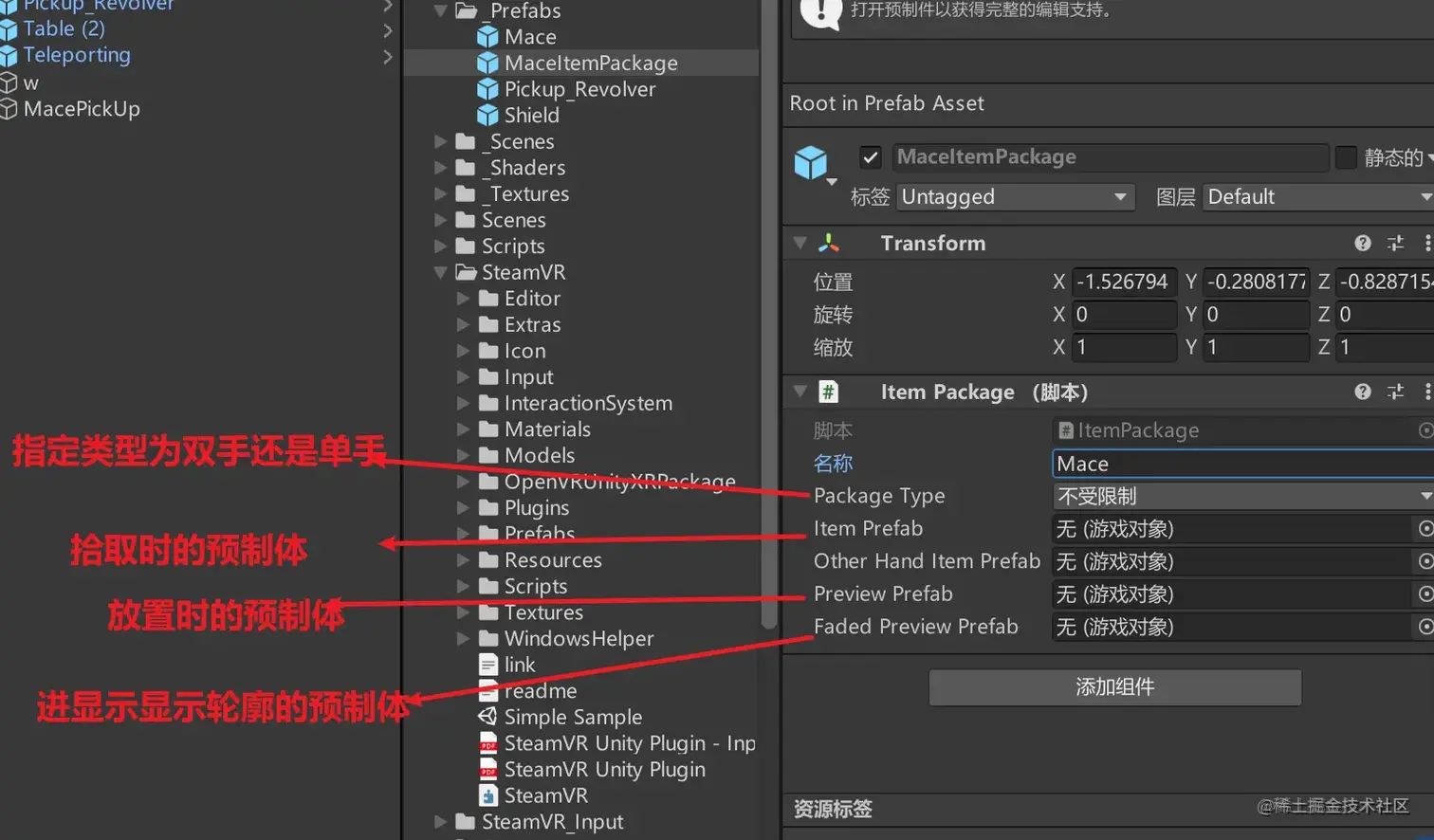Viewport: 1434px width, 840px height.
Task: Expand the Teleporting prefab chevron
Action: pos(387,57)
